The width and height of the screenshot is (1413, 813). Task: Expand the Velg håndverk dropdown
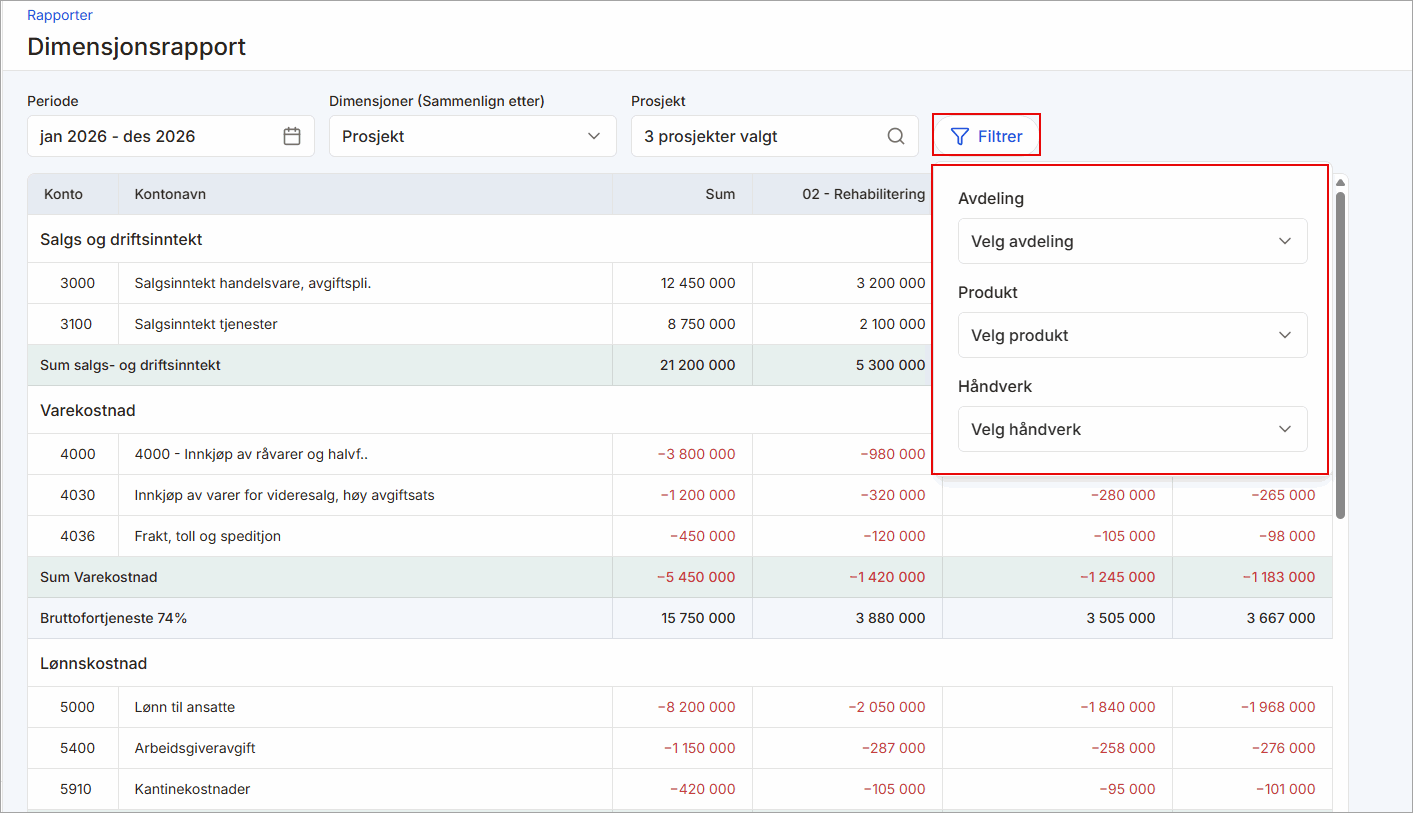tap(1133, 429)
